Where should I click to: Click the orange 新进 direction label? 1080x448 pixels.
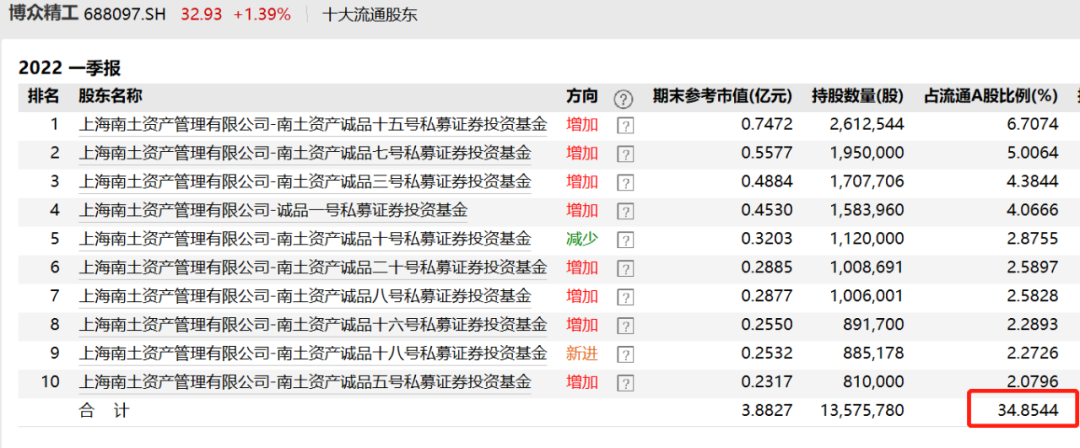tap(582, 354)
